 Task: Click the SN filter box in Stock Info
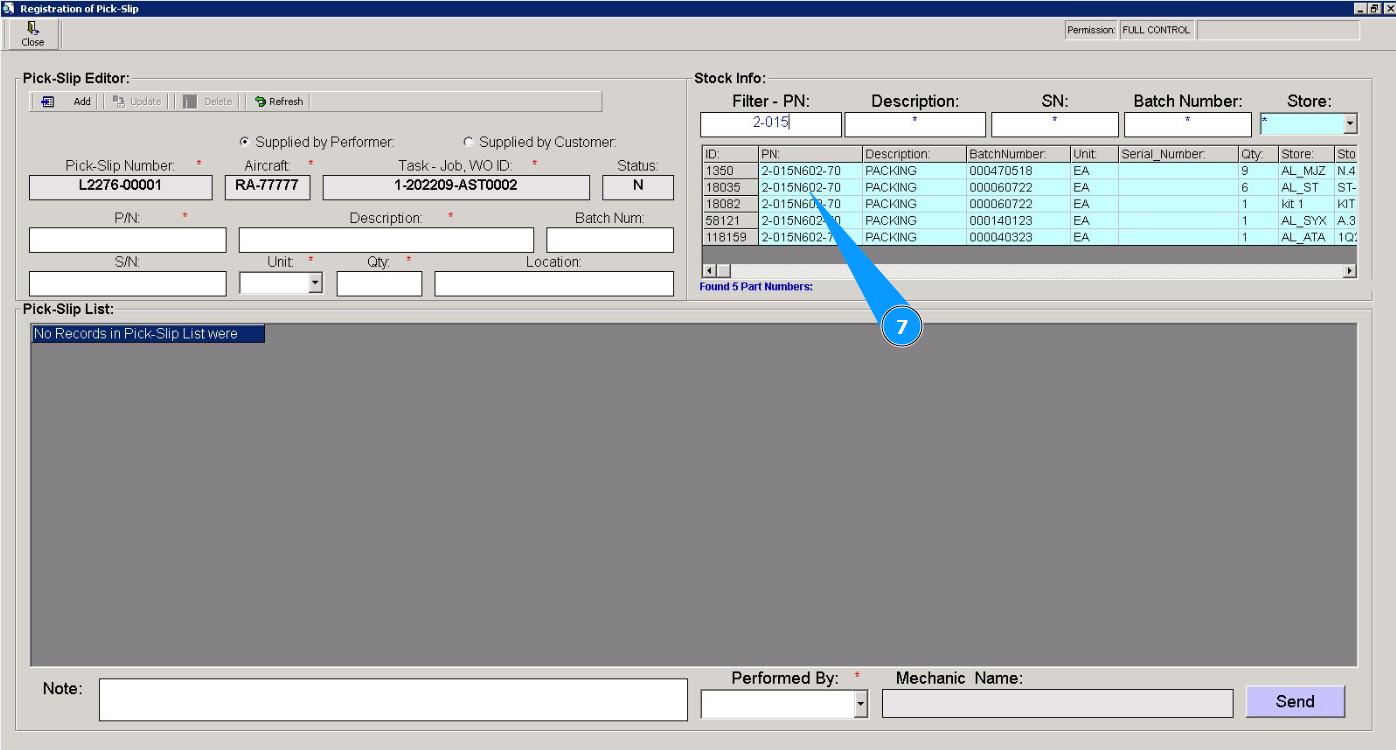coord(1055,124)
